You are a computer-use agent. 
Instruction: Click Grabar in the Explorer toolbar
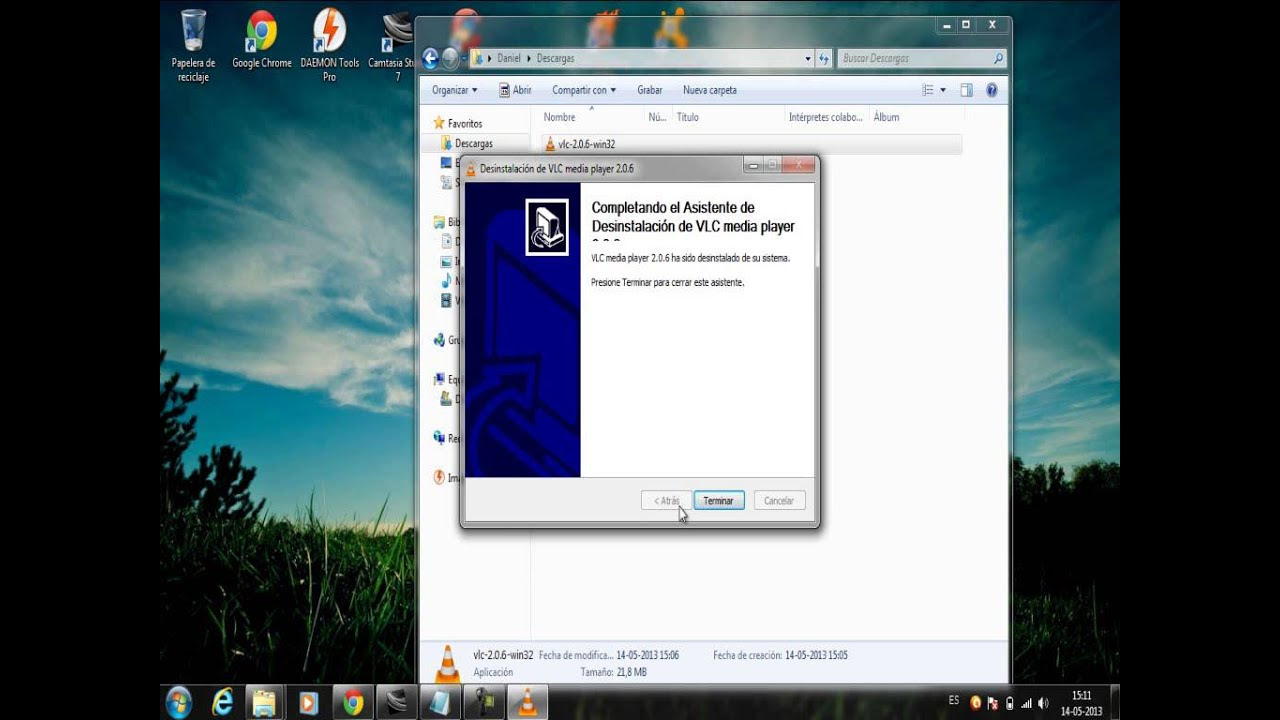click(x=650, y=90)
